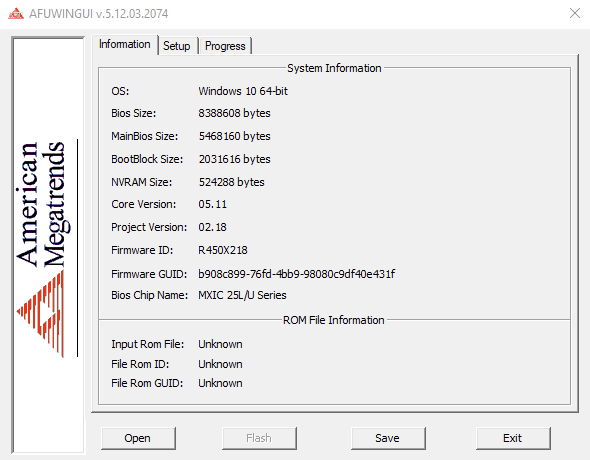
Task: Select the Project Version value '02.18'
Action: [213, 227]
